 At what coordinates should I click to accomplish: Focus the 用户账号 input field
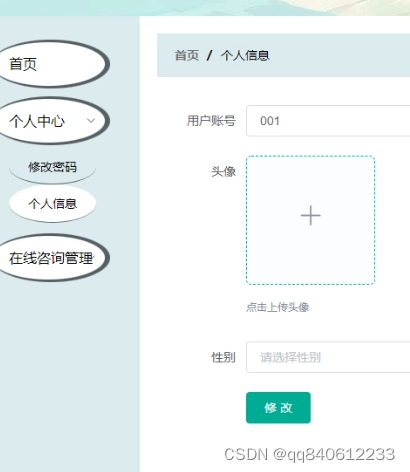click(328, 121)
